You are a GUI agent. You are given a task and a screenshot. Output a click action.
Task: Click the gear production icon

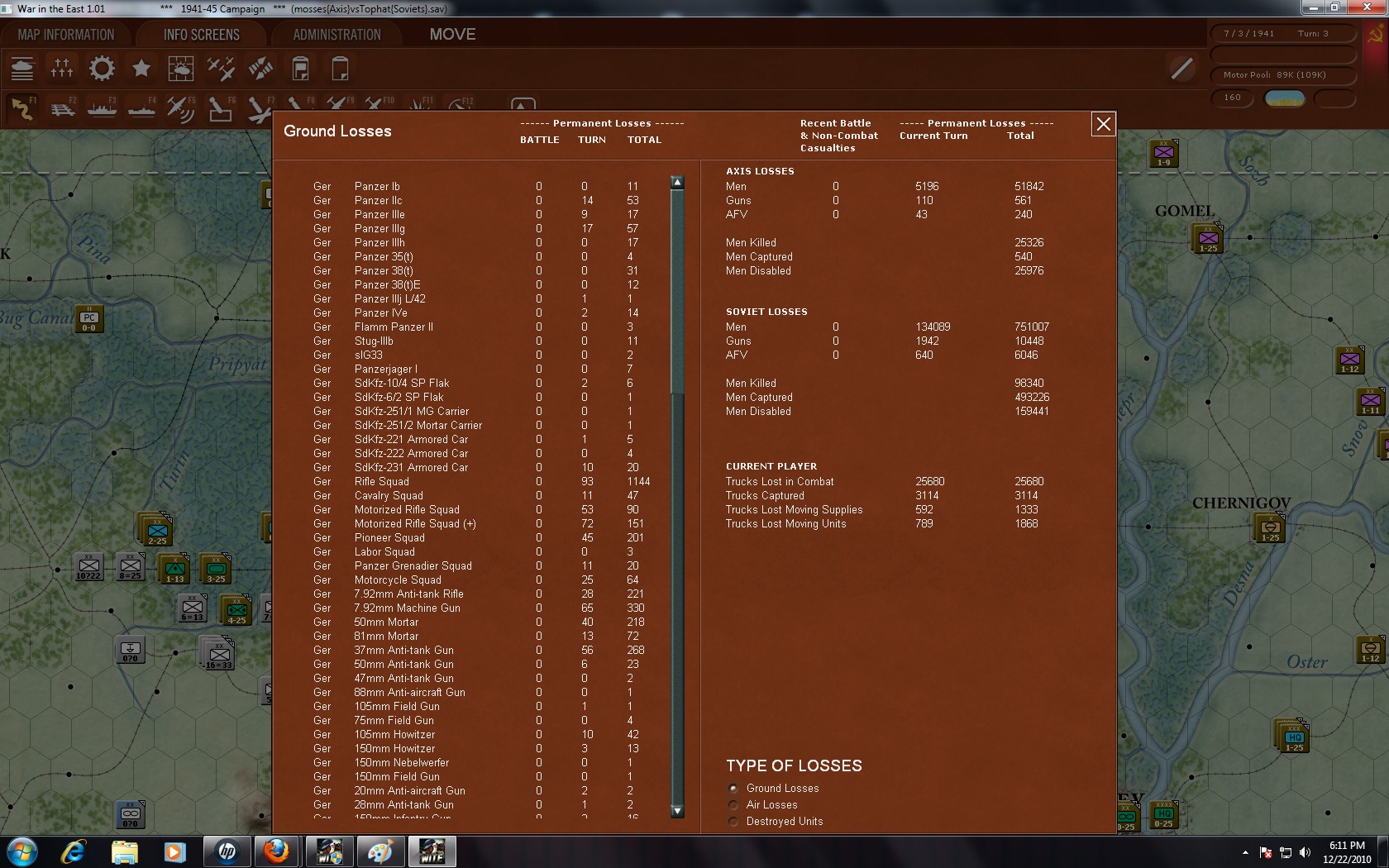(102, 69)
